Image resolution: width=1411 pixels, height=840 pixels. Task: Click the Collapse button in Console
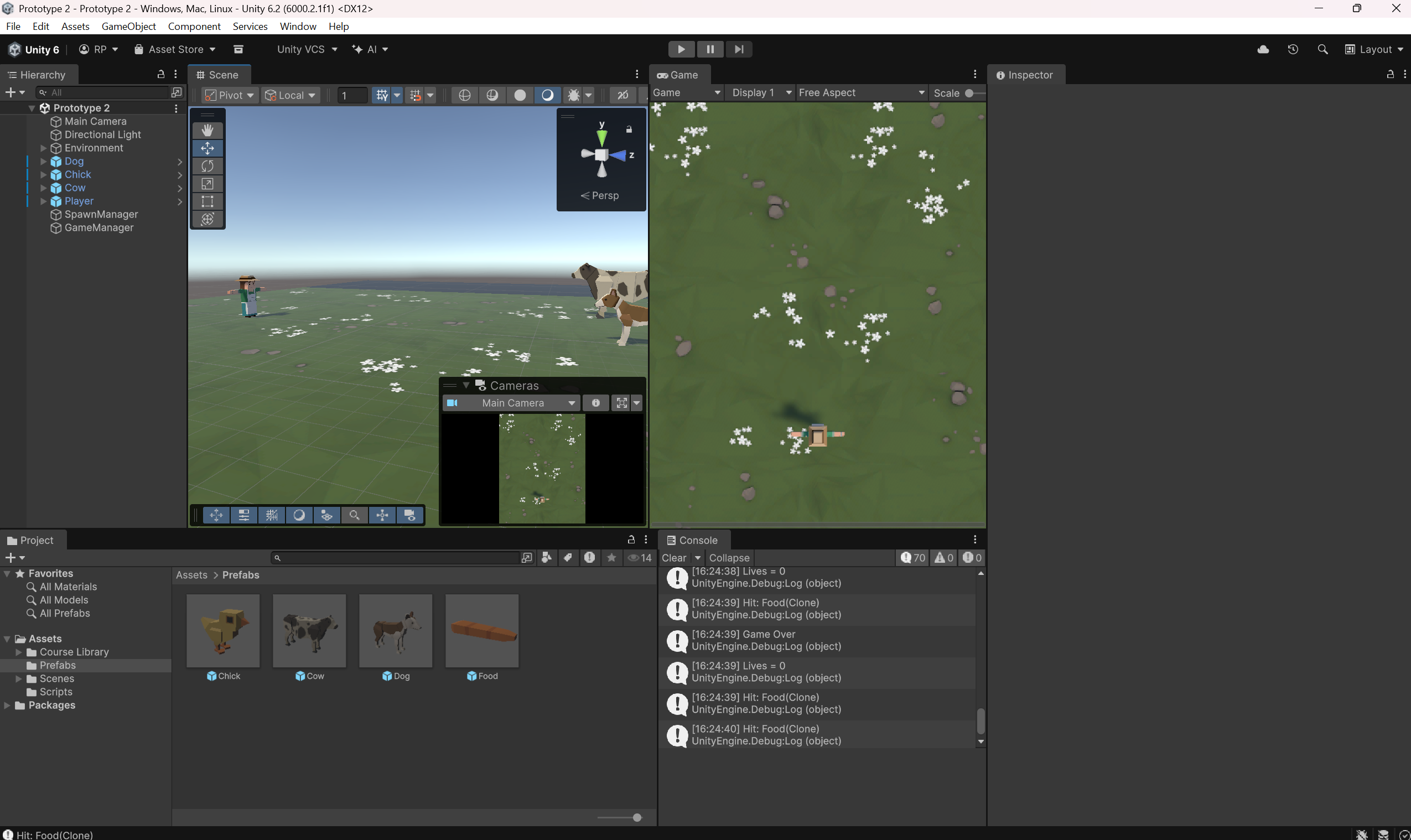point(729,558)
